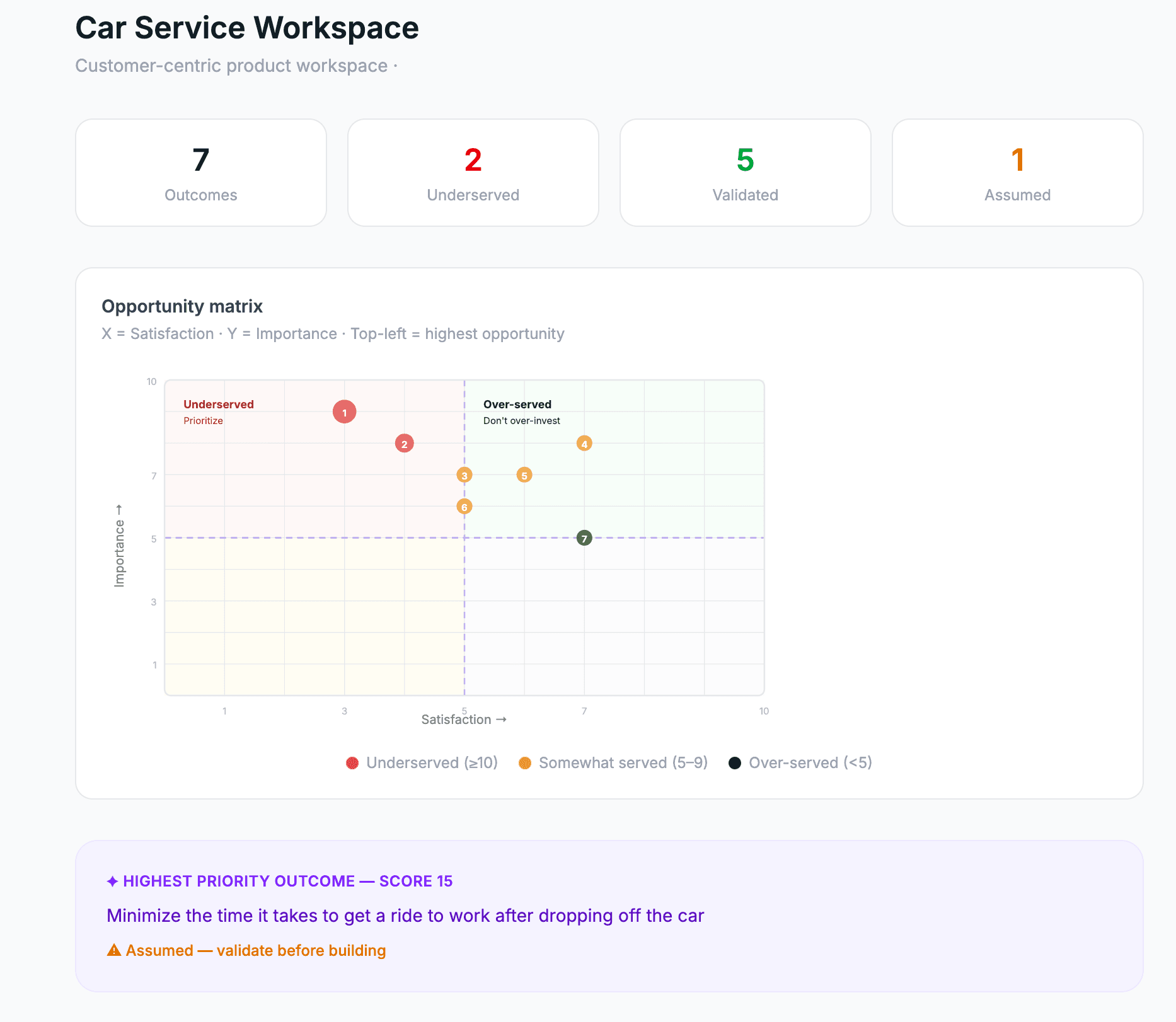Select outcome point 6 on matrix
Screen dimensions: 1176x1022
point(464,507)
